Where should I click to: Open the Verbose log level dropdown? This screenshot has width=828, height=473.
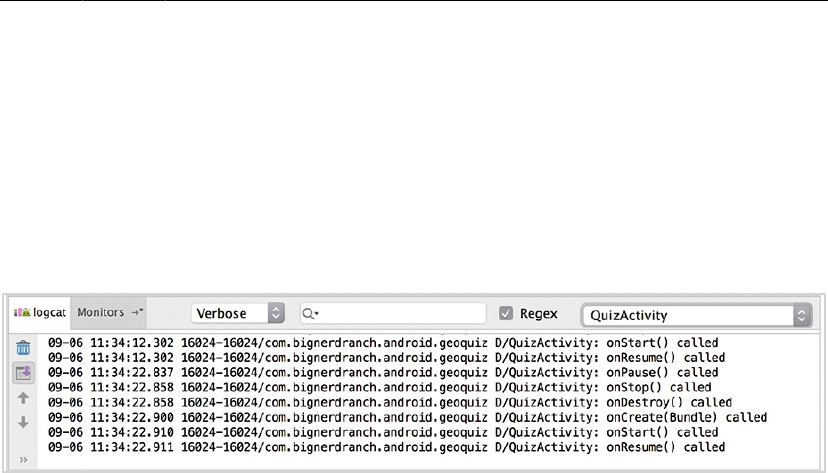pos(238,314)
